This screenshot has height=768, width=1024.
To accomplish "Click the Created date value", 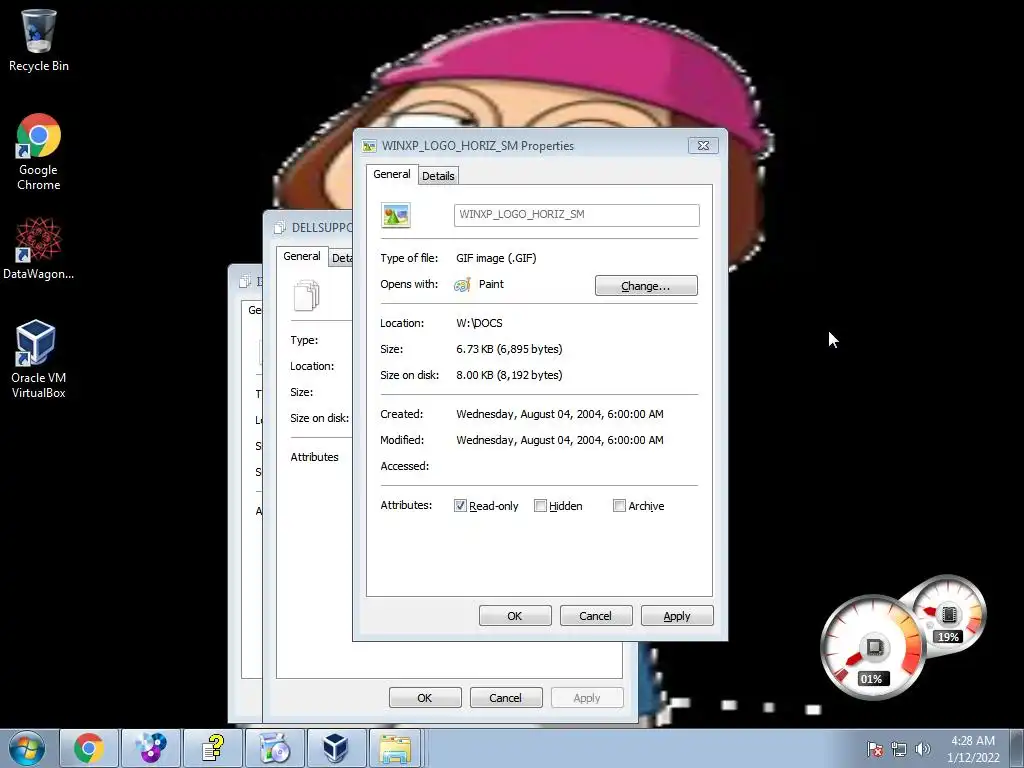I will (x=560, y=414).
